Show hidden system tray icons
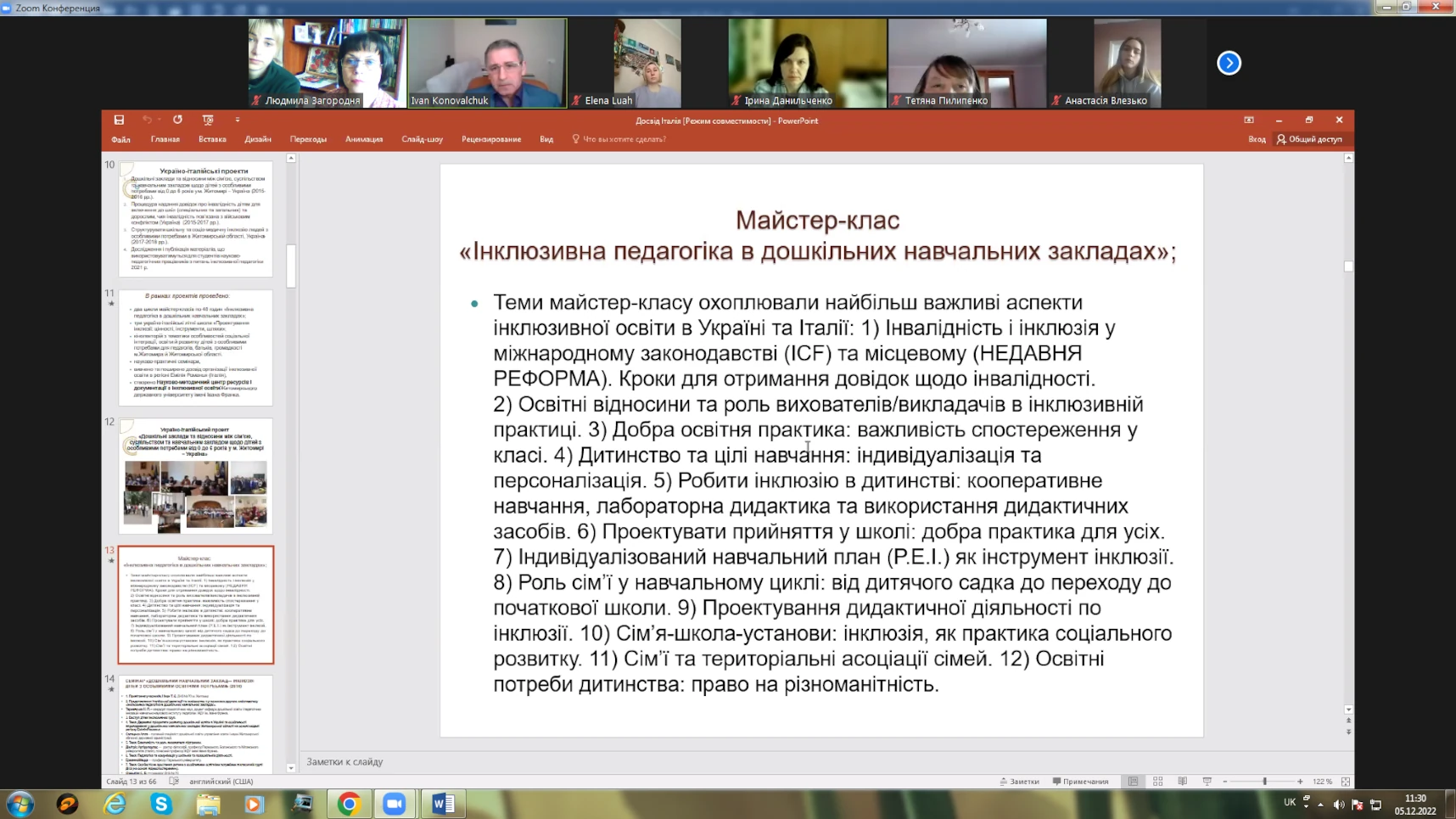 click(1320, 805)
